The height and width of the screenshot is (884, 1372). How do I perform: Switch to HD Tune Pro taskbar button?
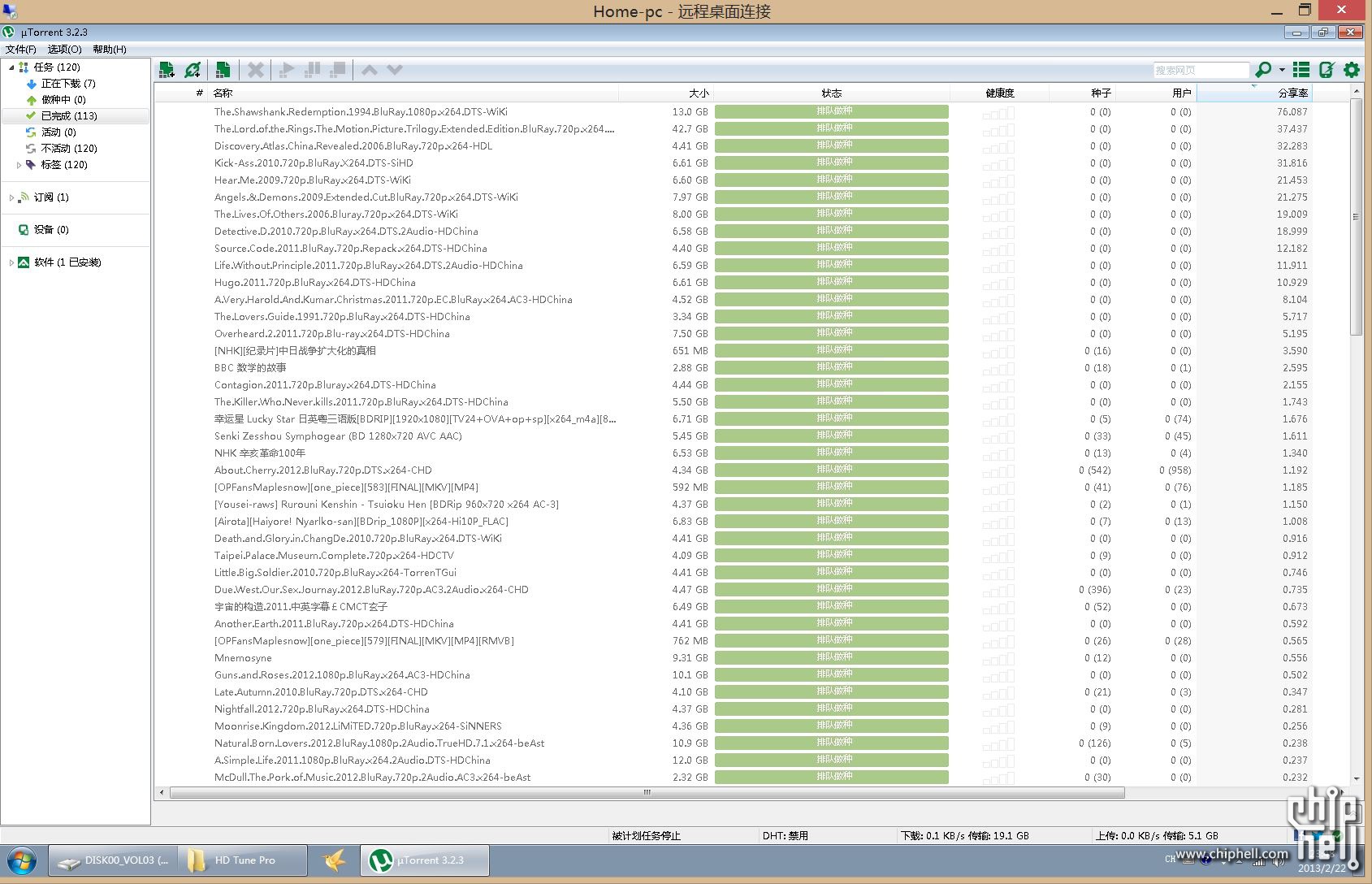pos(243,860)
